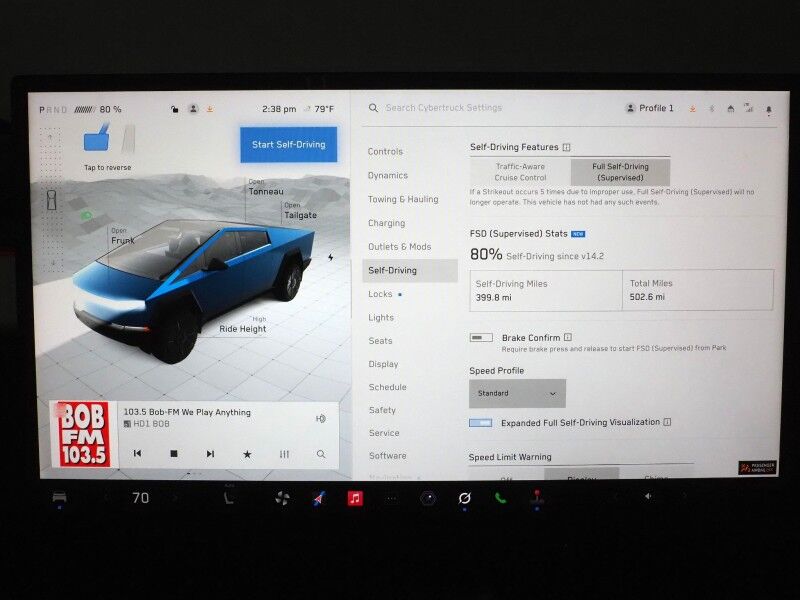
Task: Select the Self-Driving sidebar entry
Action: [x=410, y=270]
